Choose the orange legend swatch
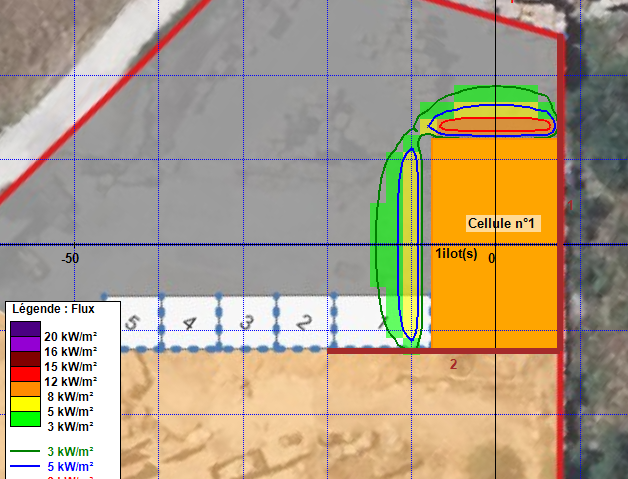Viewport: 628px width, 479px height. pos(26,389)
